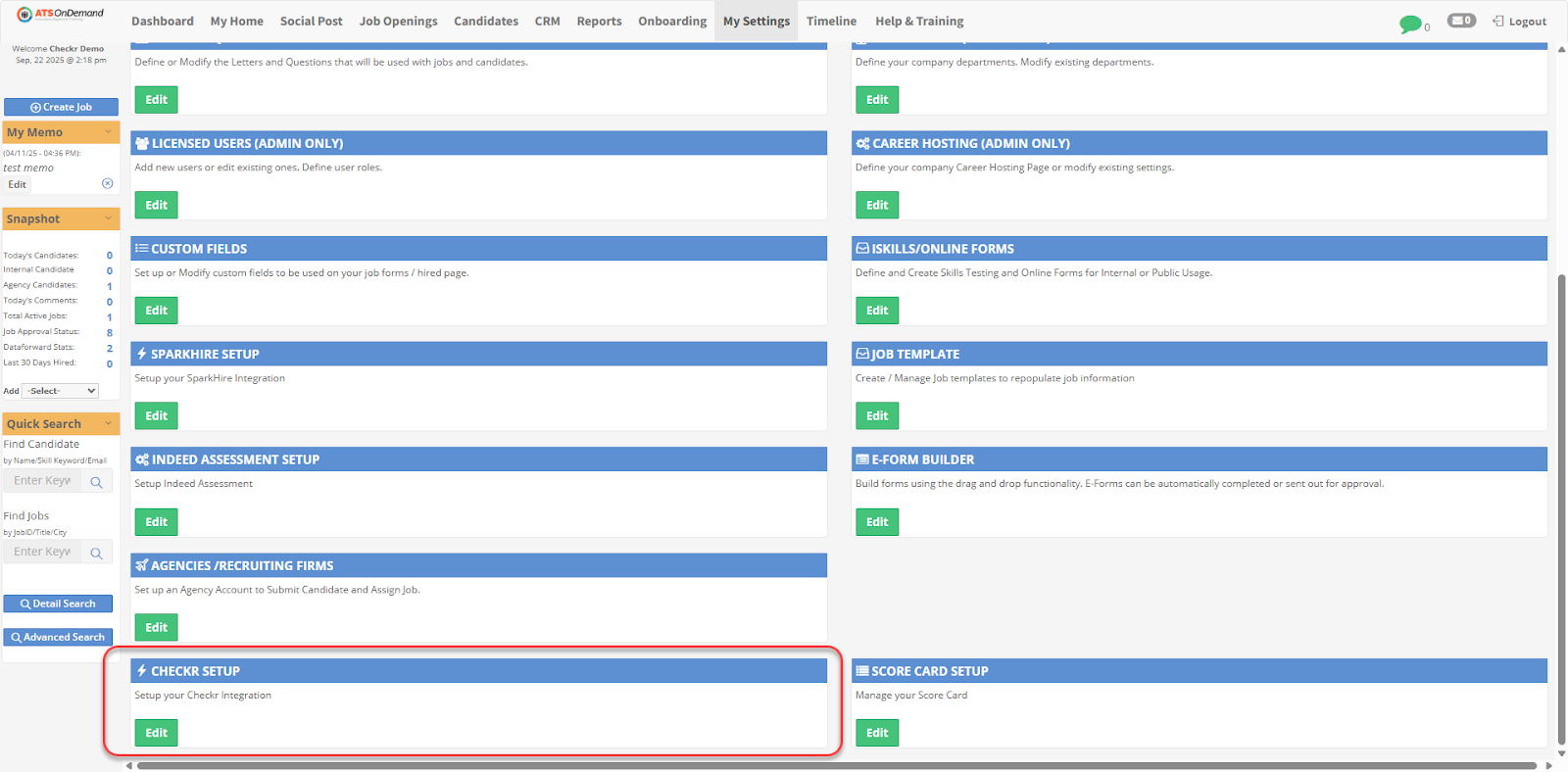Click the Dataforward Stats count 2
The image size is (1568, 772).
click(x=110, y=349)
